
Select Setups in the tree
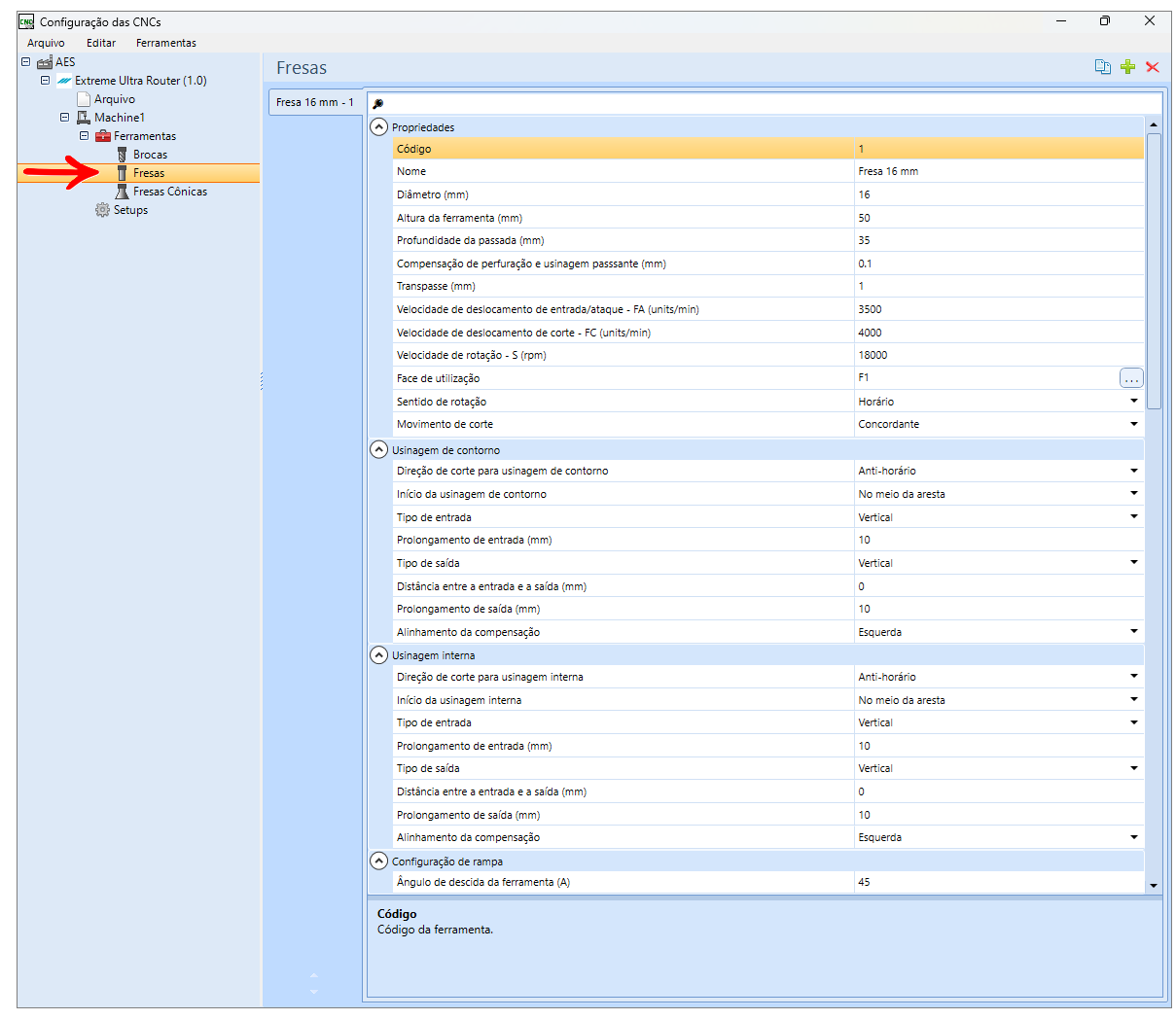point(130,210)
